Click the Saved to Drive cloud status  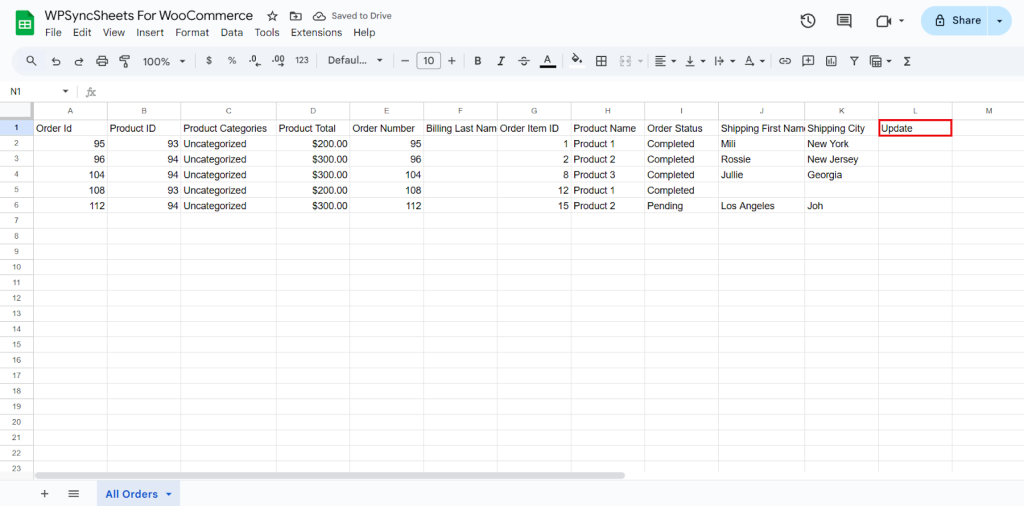tap(352, 16)
